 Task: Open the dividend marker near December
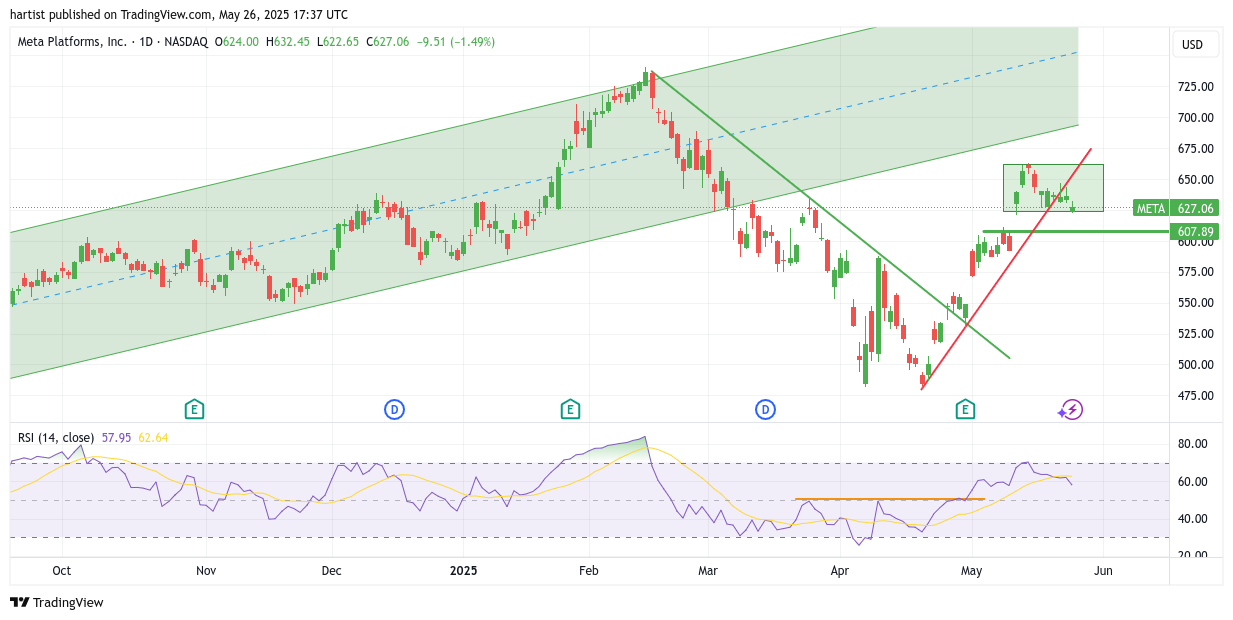pos(395,409)
